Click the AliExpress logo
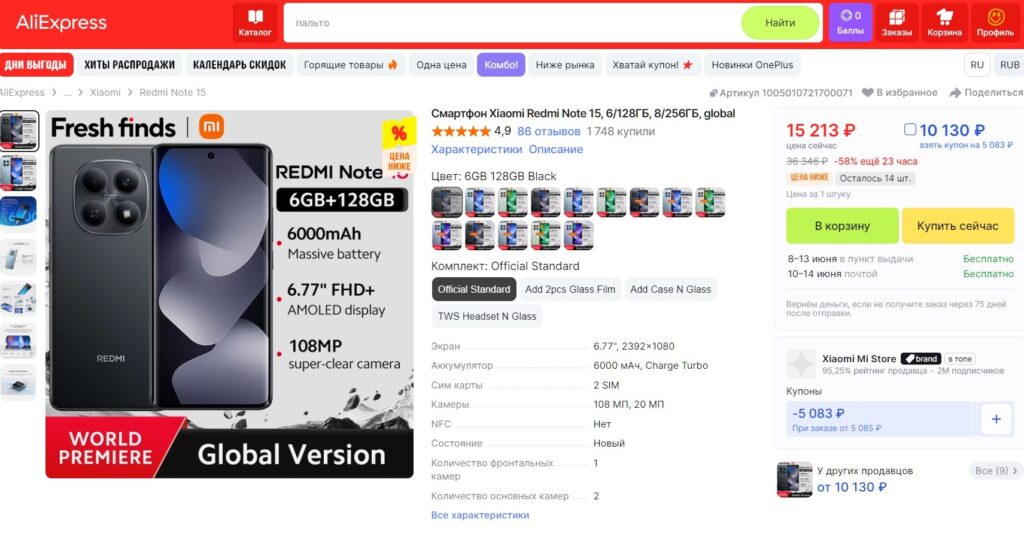 coord(61,23)
